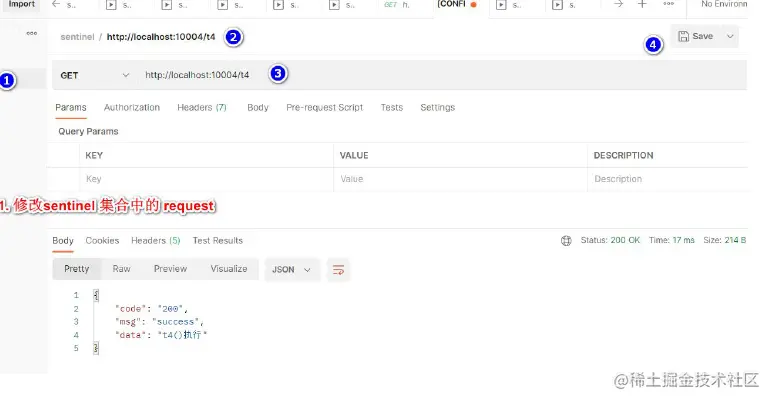Switch response view to Visualize

(229, 269)
